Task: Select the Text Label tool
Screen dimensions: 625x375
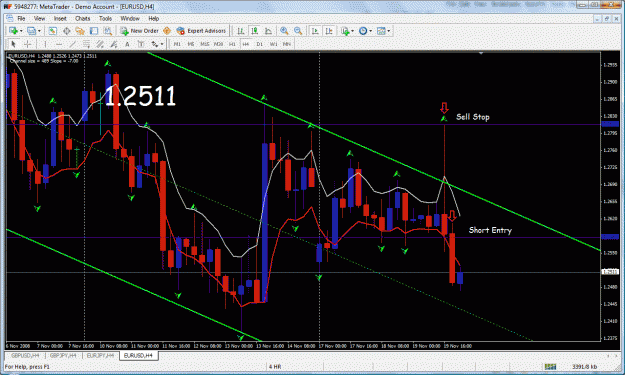Action: 141,44
